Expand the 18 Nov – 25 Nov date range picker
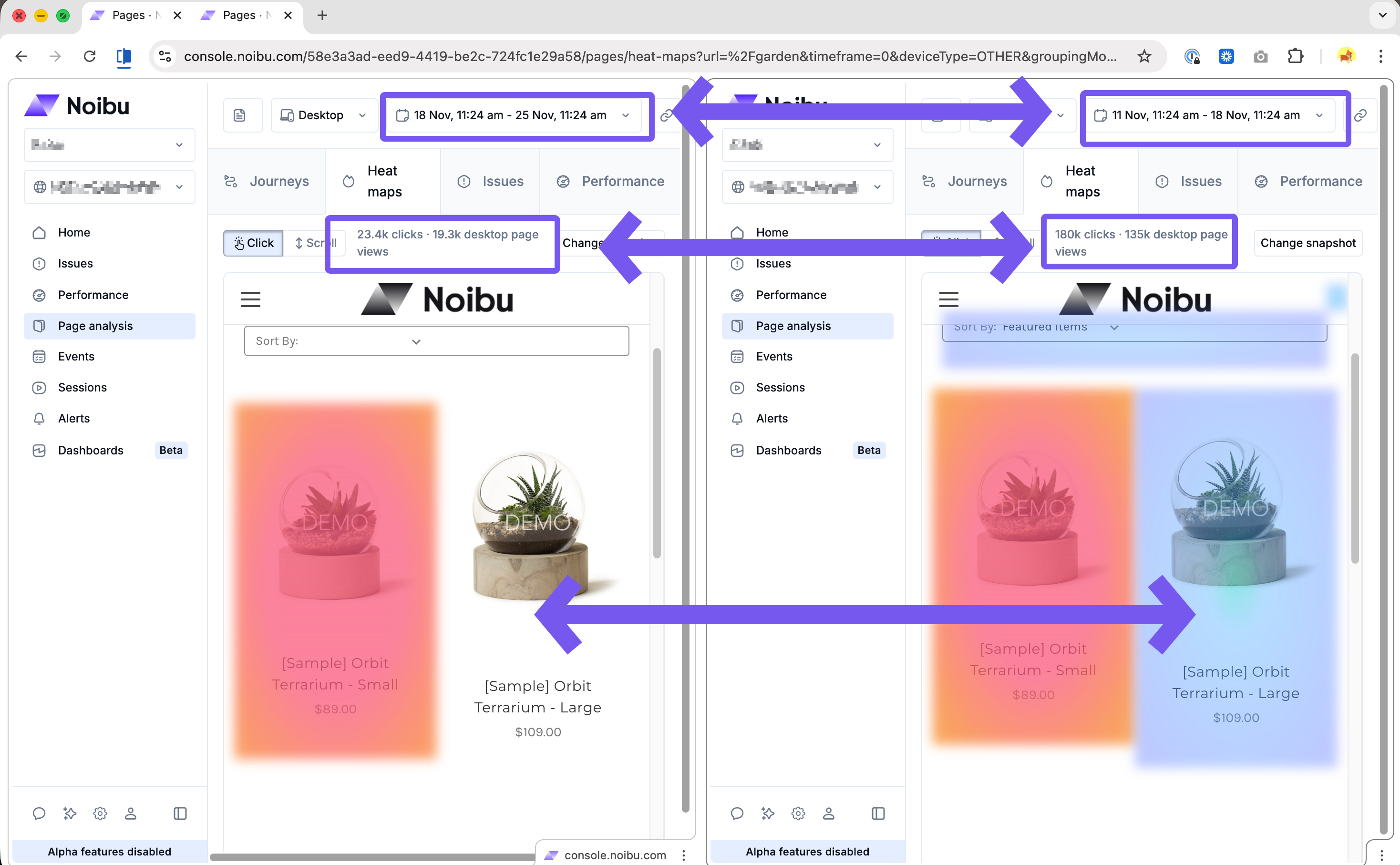This screenshot has height=865, width=1400. tap(514, 115)
